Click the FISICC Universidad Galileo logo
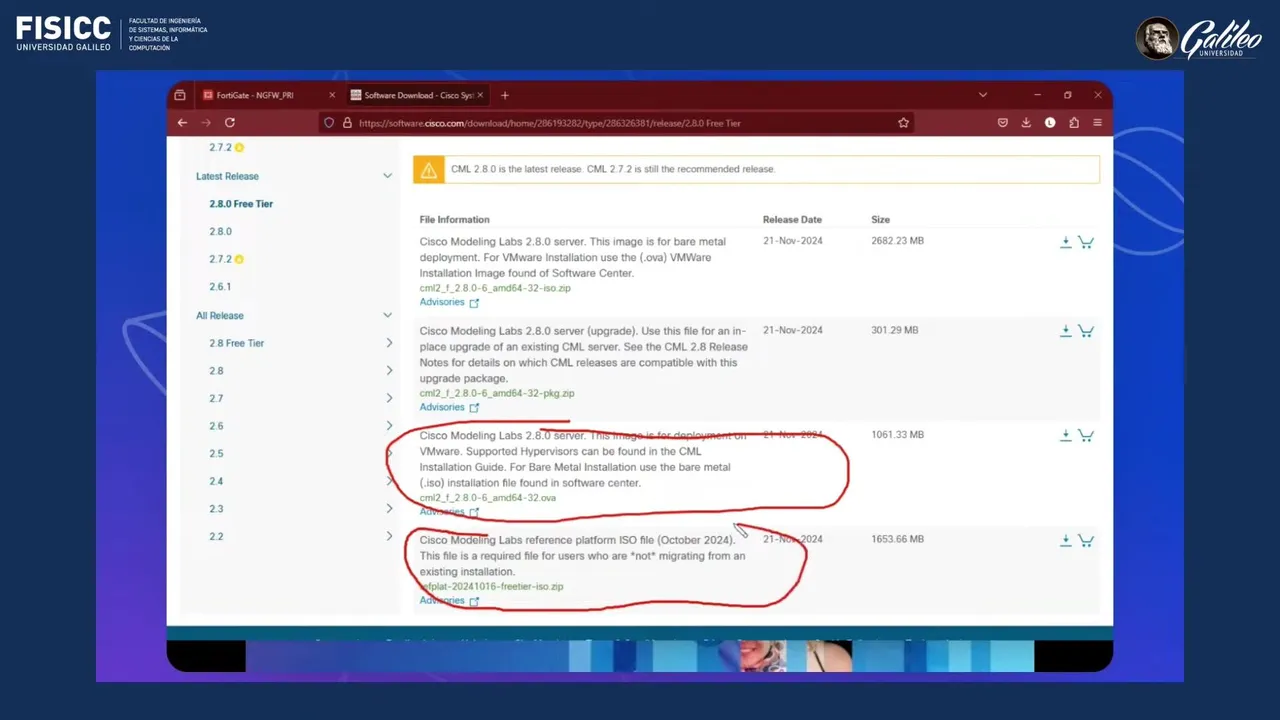The width and height of the screenshot is (1280, 720). (112, 34)
